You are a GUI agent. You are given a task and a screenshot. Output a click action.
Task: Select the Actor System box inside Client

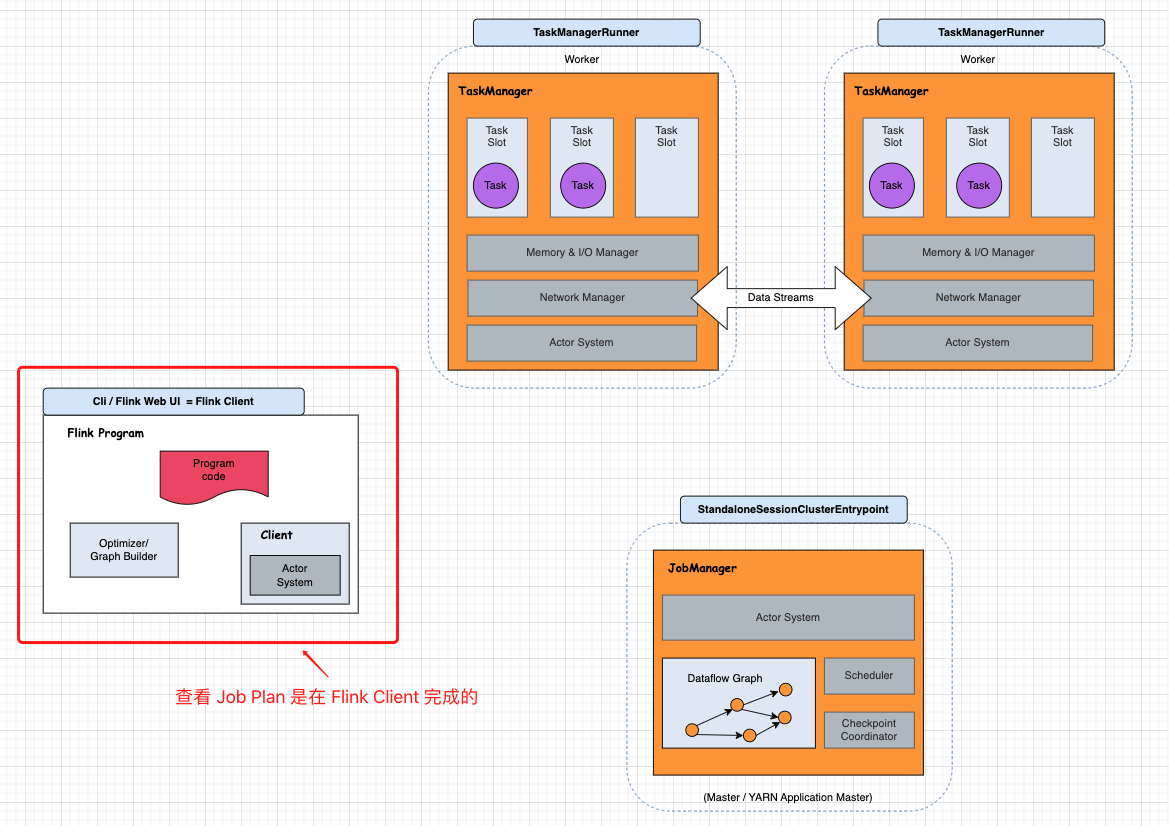tap(294, 576)
